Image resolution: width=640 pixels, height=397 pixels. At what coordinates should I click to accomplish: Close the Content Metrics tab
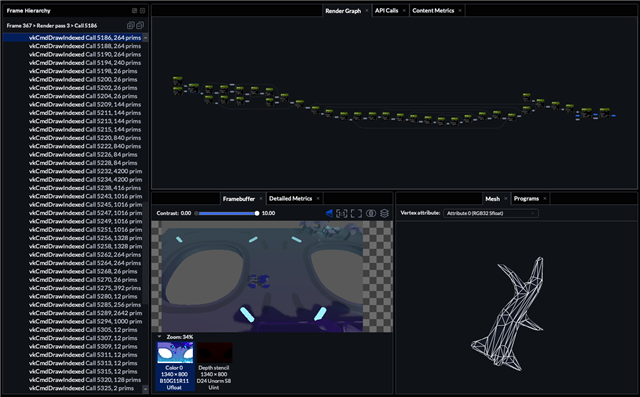coord(460,11)
